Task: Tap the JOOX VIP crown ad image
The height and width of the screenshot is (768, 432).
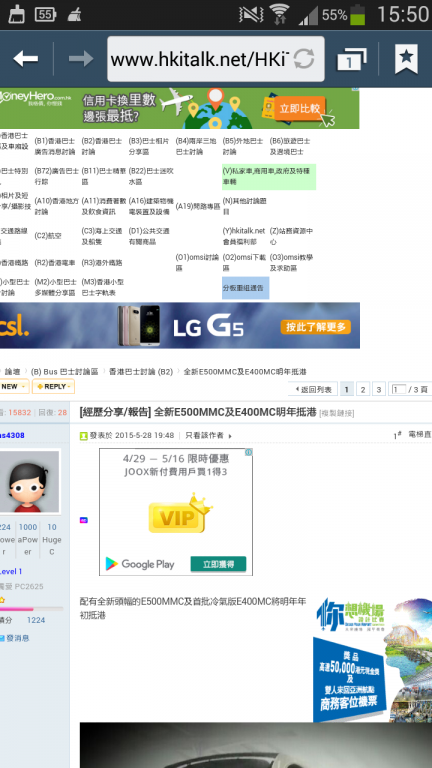Action: click(180, 513)
